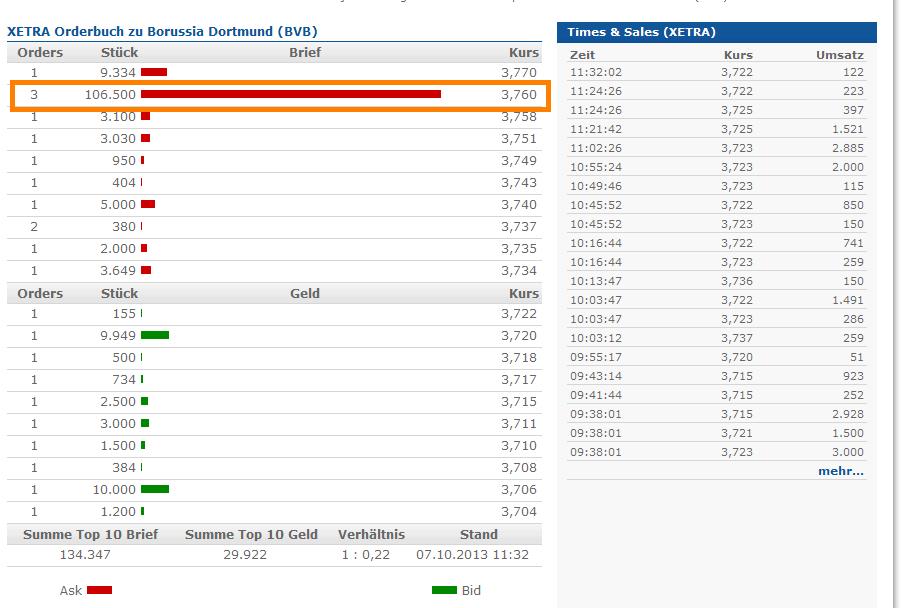Select the ask quantity 404
Viewport: 901px width, 608px height.
[x=124, y=182]
